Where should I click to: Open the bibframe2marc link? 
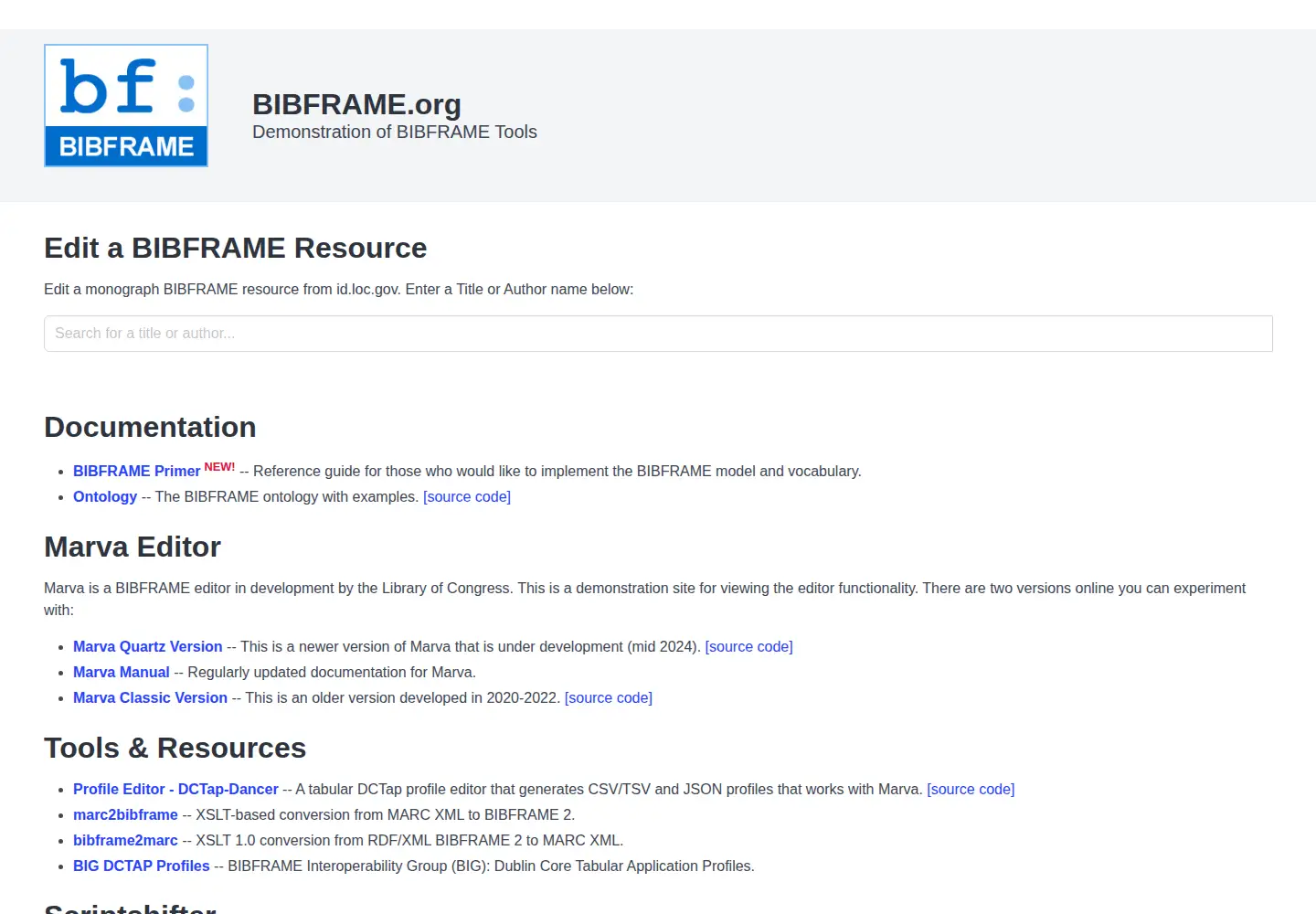pyautogui.click(x=125, y=841)
